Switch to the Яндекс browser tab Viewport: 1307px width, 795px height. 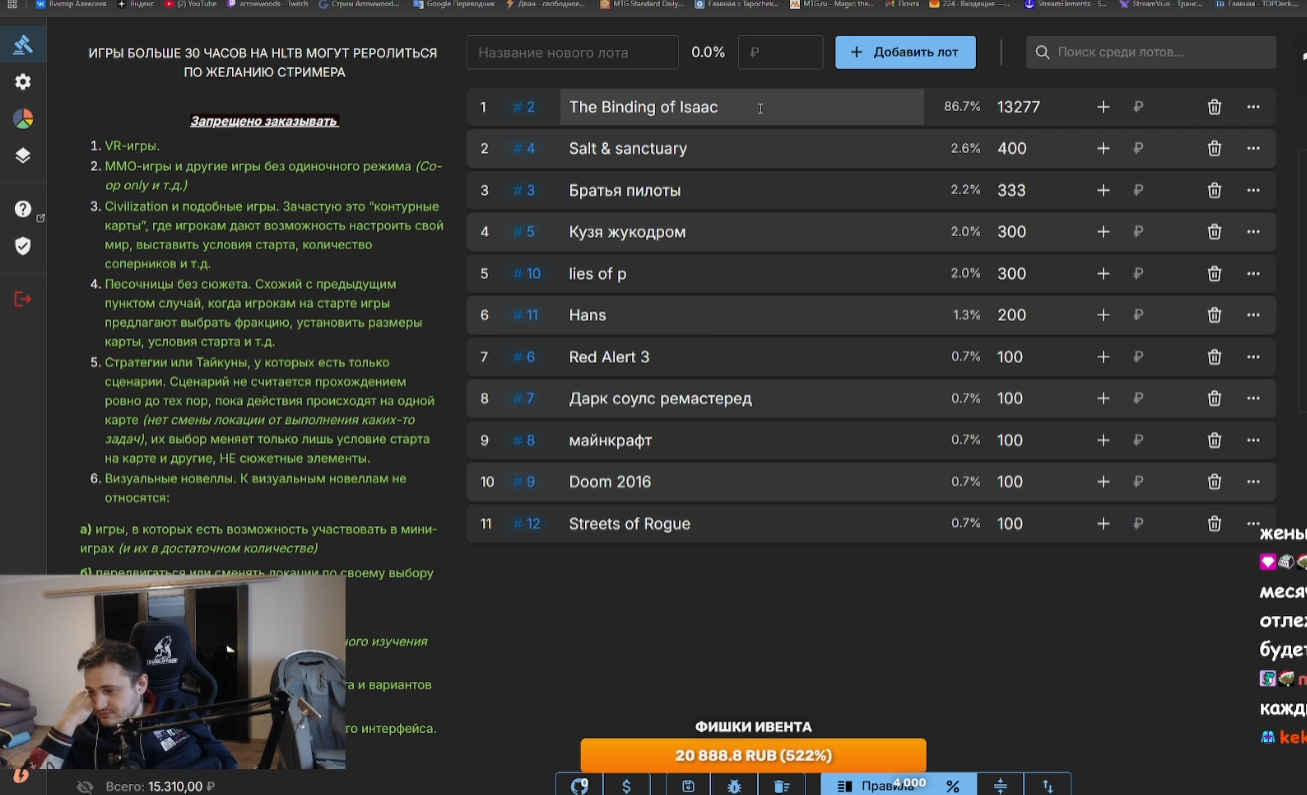[134, 4]
